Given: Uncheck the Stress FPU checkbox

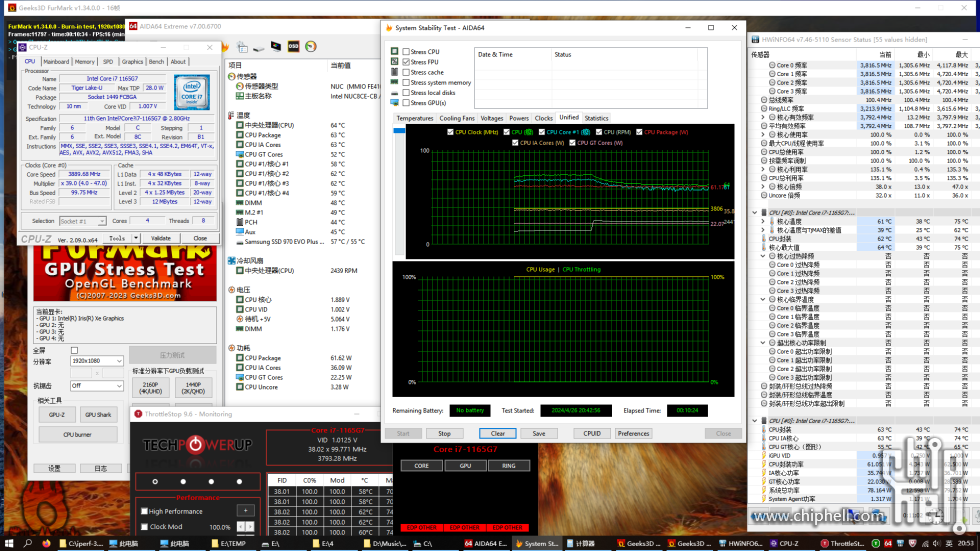Looking at the screenshot, I should 406,62.
